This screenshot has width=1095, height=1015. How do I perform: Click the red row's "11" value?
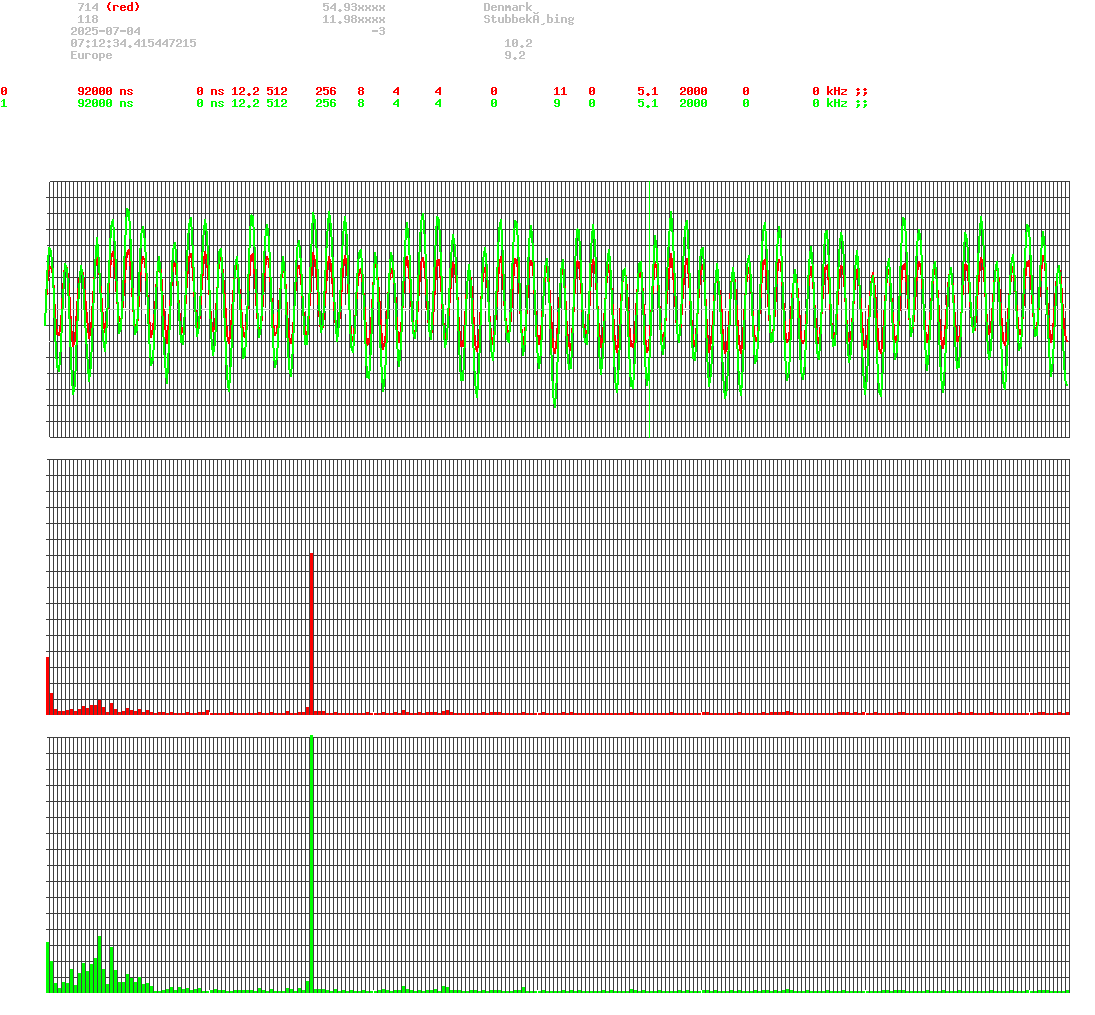coord(560,92)
